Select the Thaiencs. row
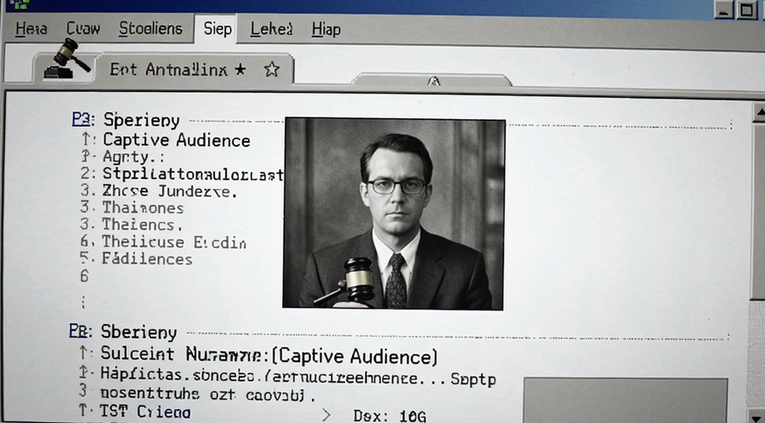 [131, 224]
